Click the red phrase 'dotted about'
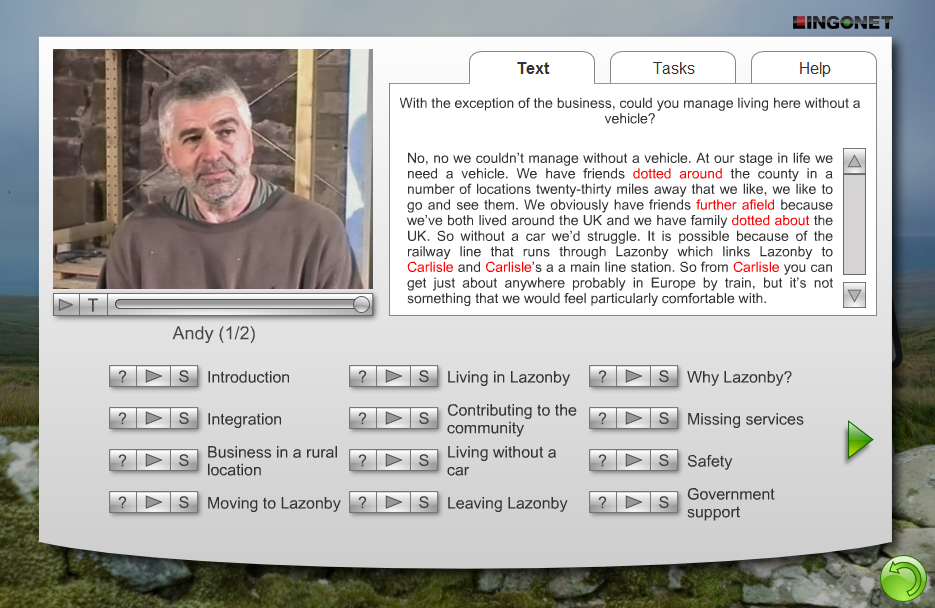This screenshot has height=608, width=935. click(770, 220)
